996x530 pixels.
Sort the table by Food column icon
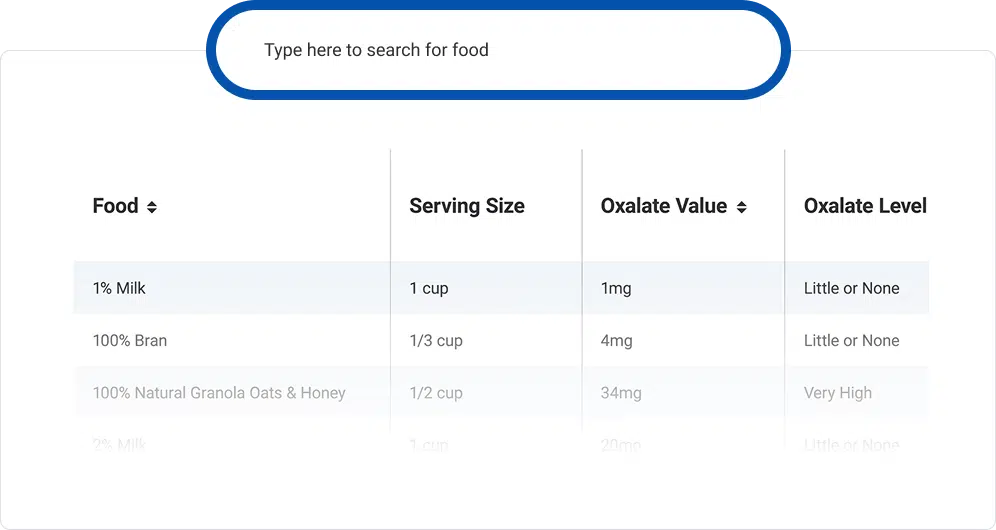(152, 207)
